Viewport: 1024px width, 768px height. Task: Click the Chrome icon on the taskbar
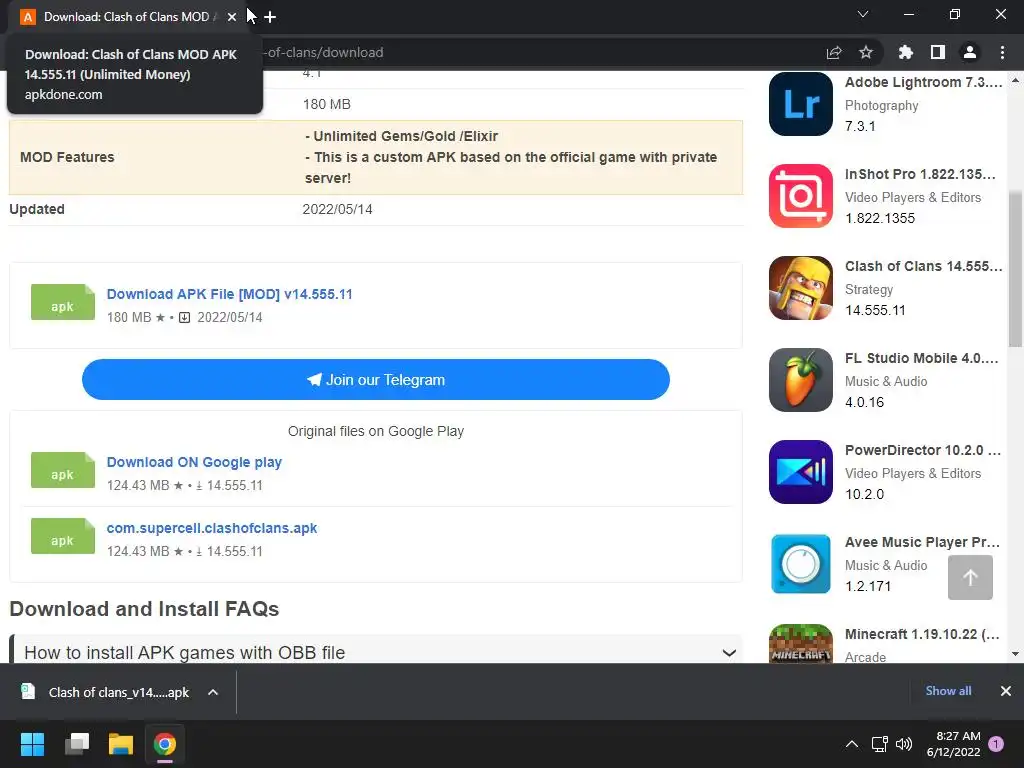(165, 744)
